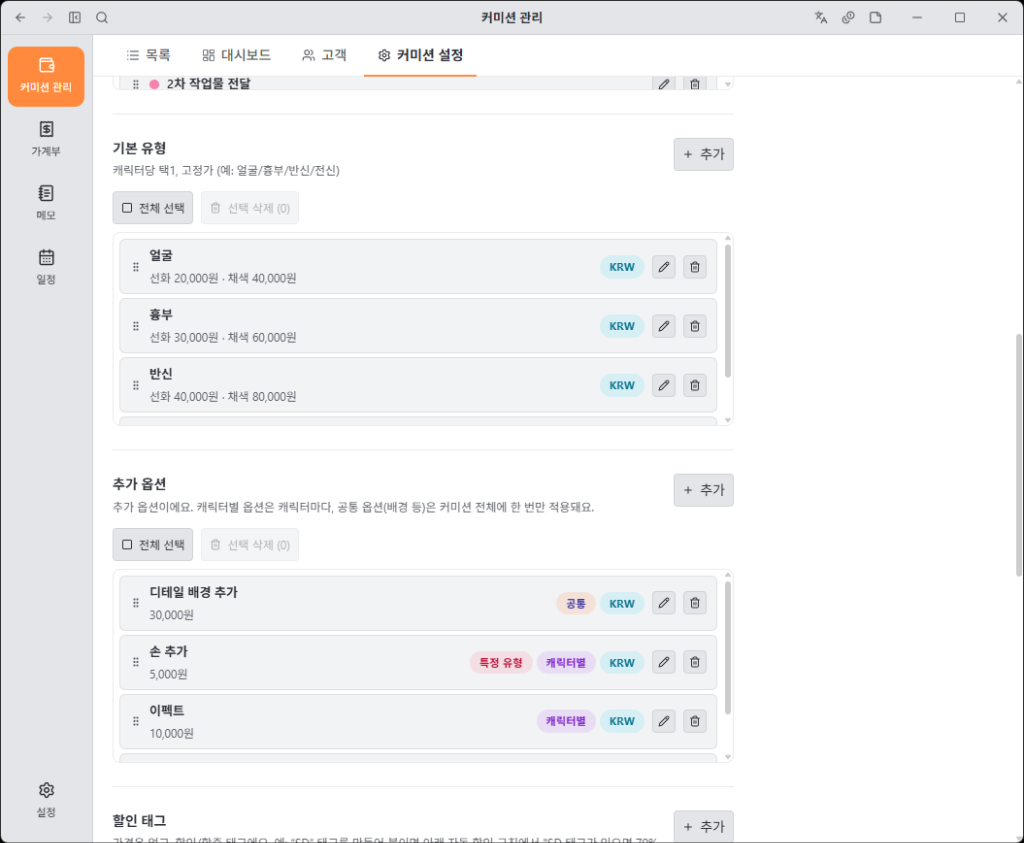Delete the 디테일 배경 추가 option

695,603
